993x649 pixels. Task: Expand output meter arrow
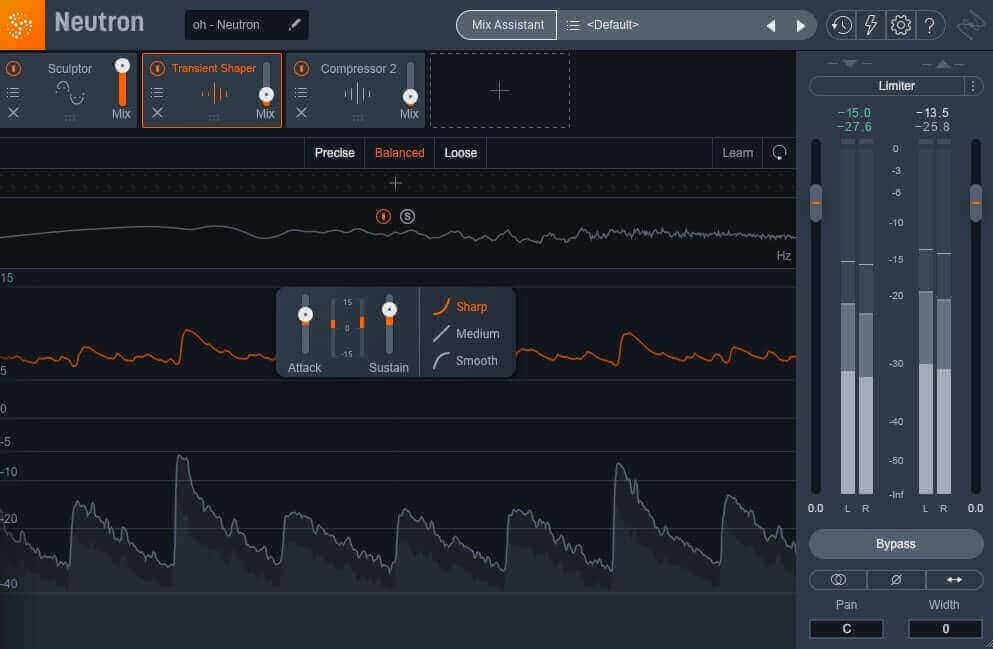click(943, 63)
